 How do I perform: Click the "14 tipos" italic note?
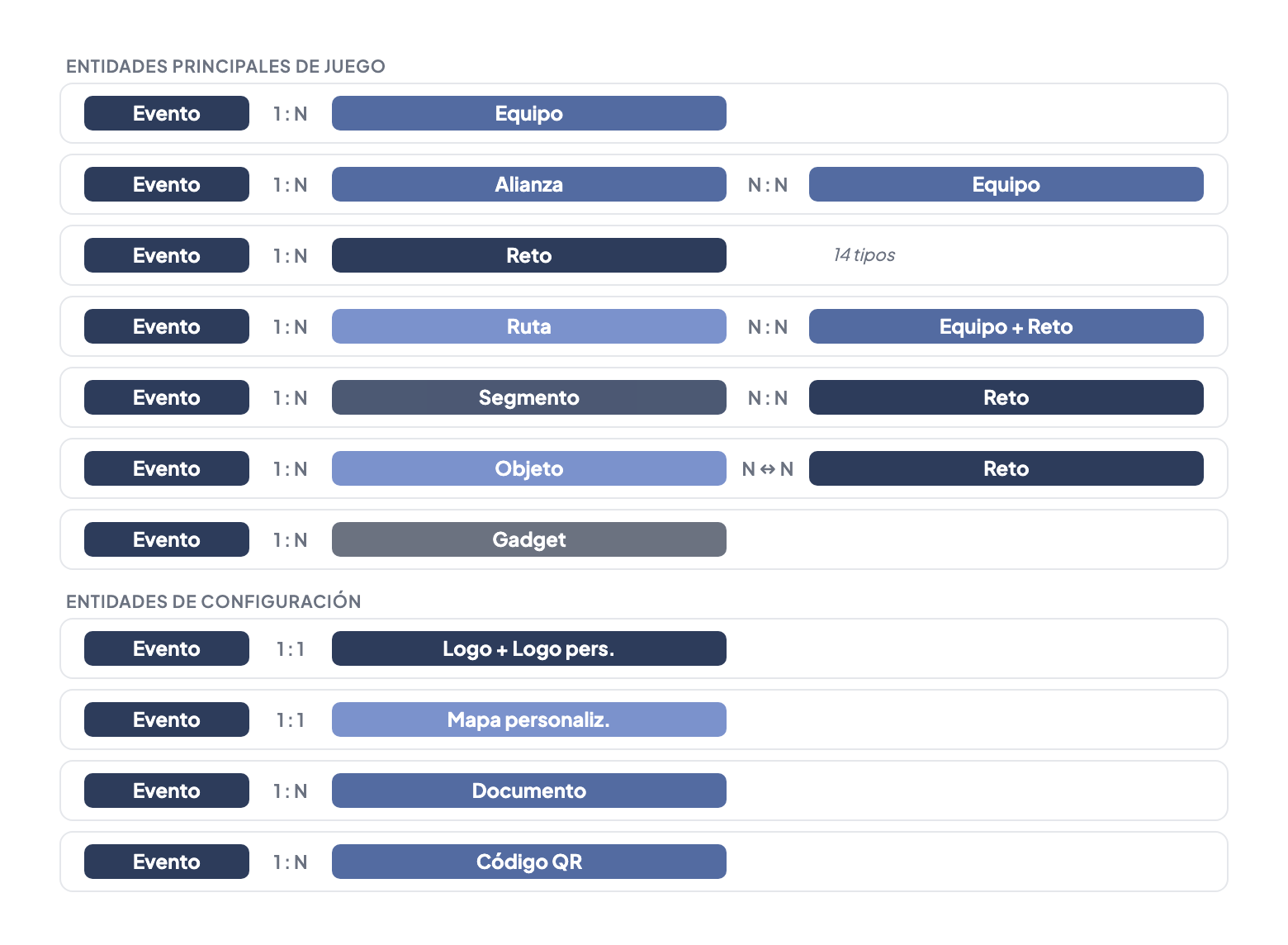pyautogui.click(x=864, y=255)
